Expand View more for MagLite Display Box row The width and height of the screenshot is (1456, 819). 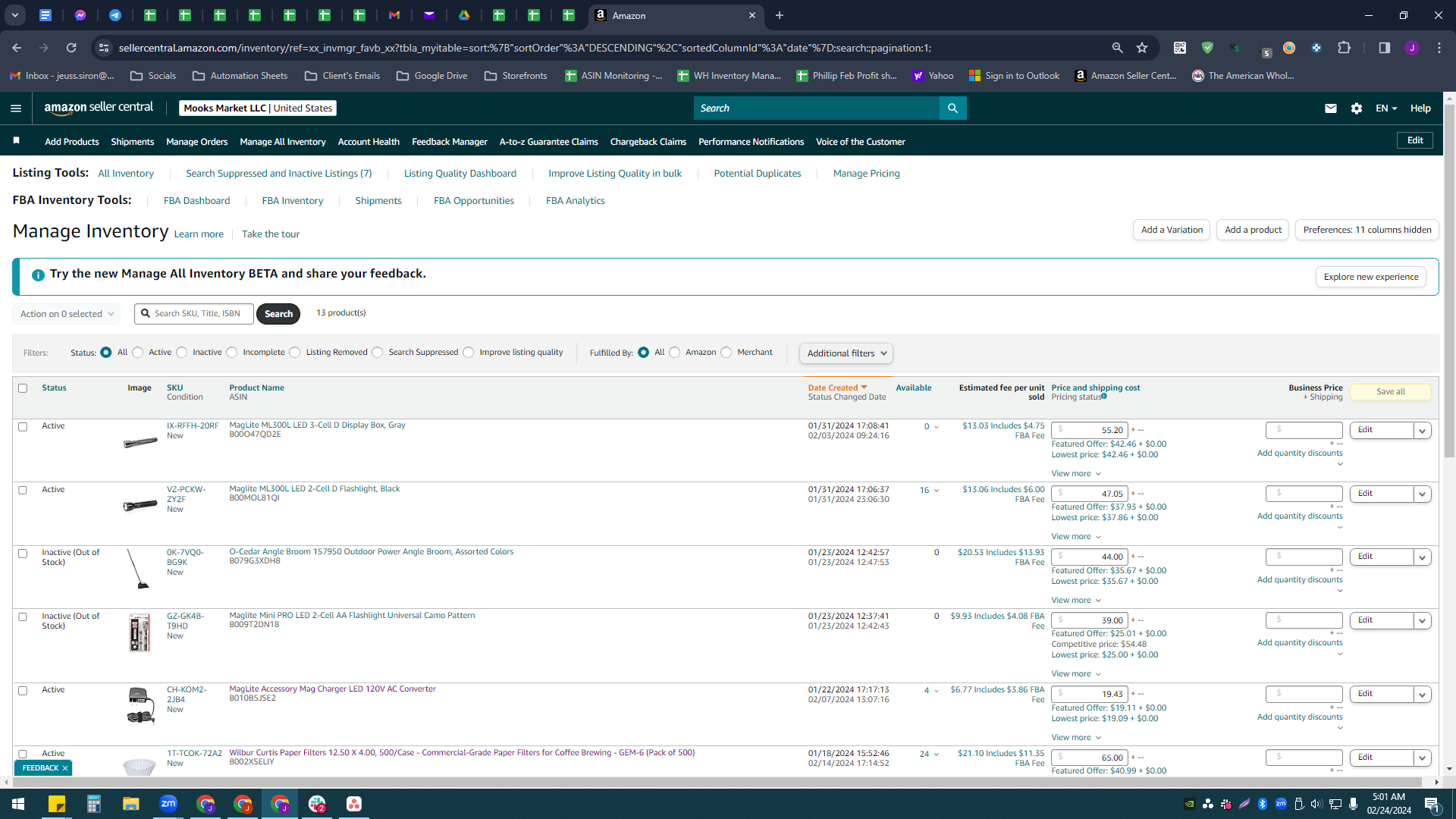point(1076,474)
